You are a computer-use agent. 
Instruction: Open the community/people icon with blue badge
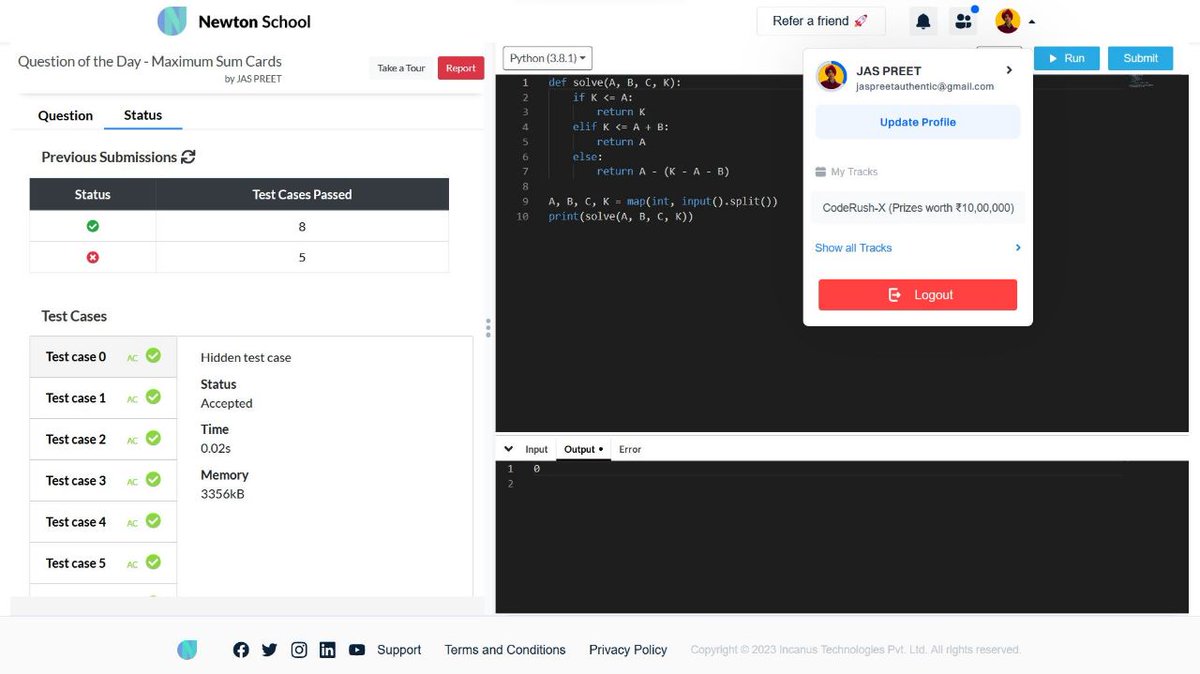pos(962,20)
